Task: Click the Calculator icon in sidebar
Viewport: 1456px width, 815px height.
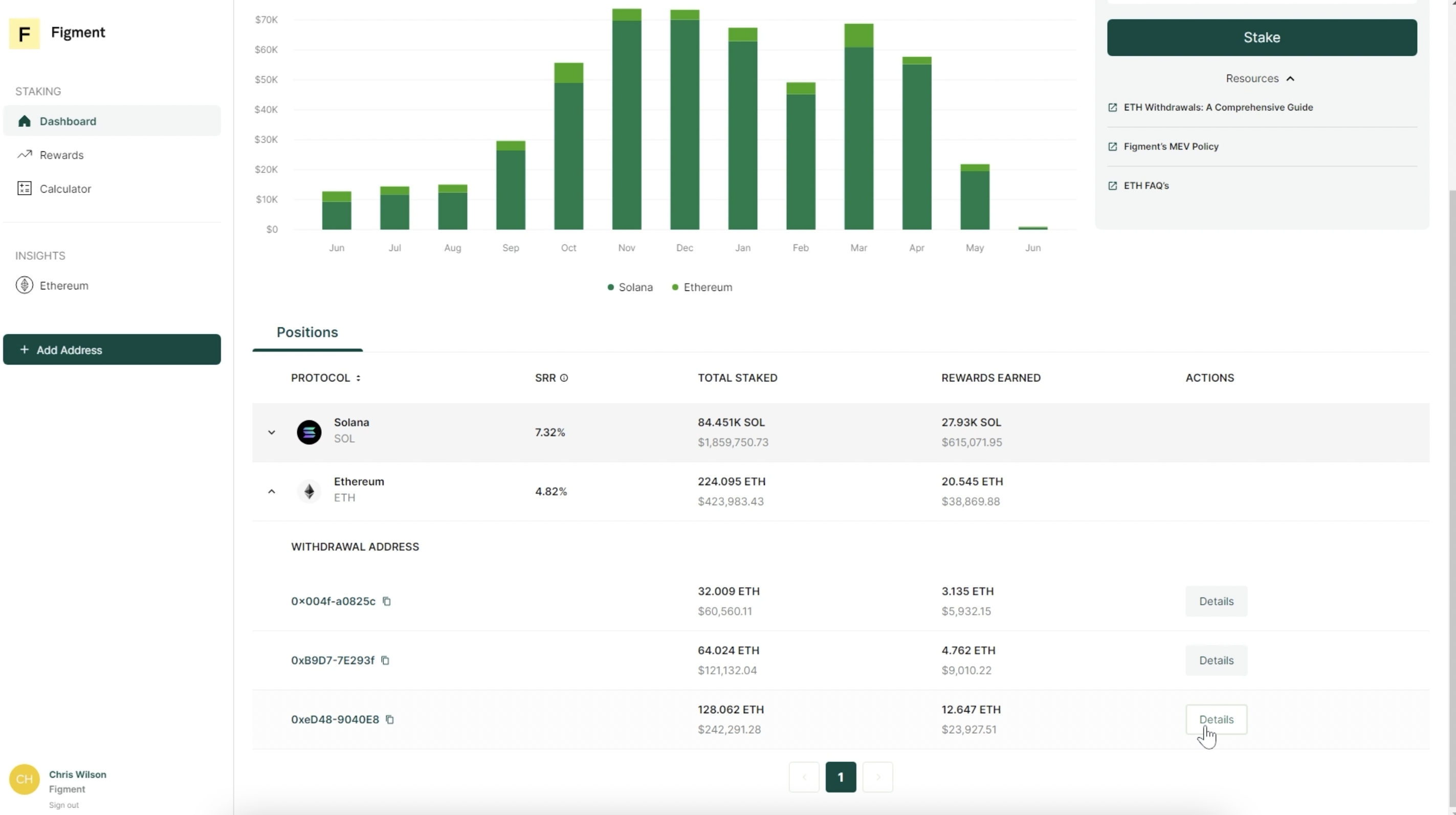Action: [x=25, y=188]
